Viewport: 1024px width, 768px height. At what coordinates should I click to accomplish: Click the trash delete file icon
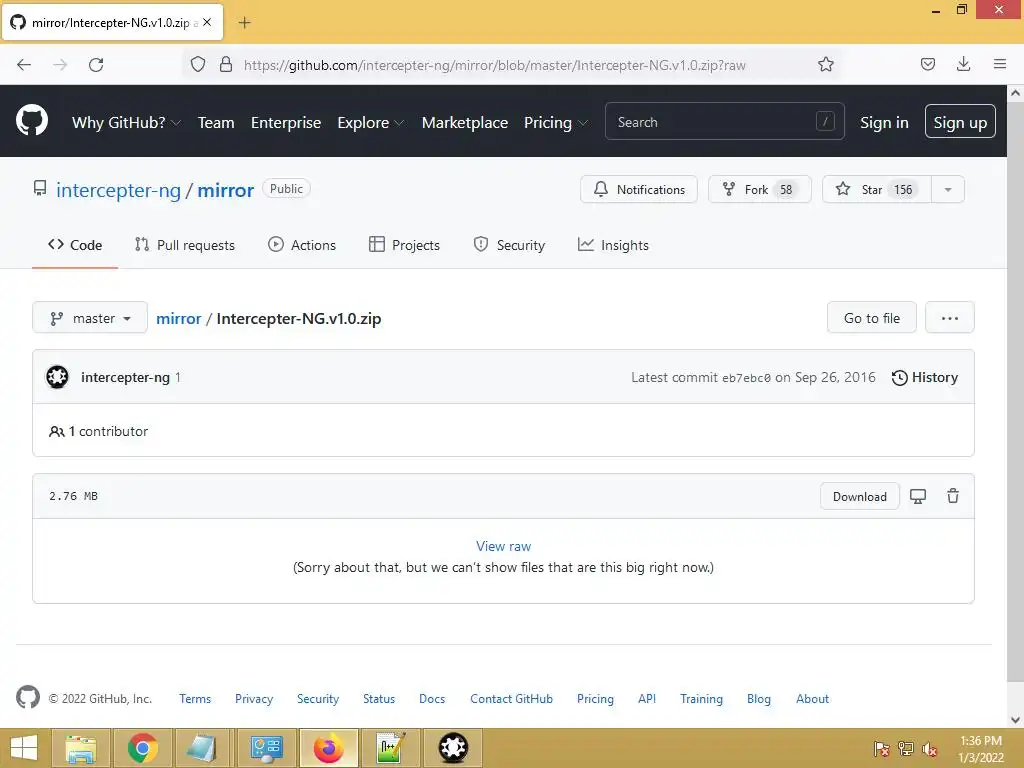[953, 496]
